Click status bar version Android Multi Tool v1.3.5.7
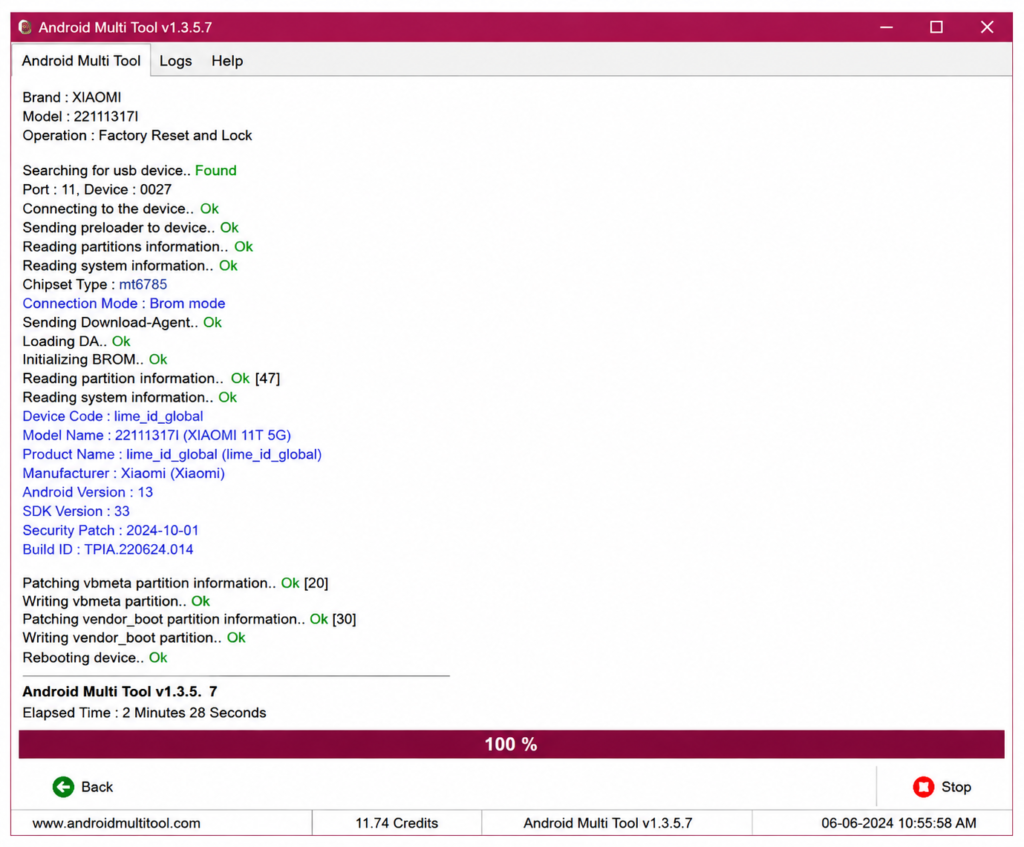The height and width of the screenshot is (847, 1024). point(607,823)
